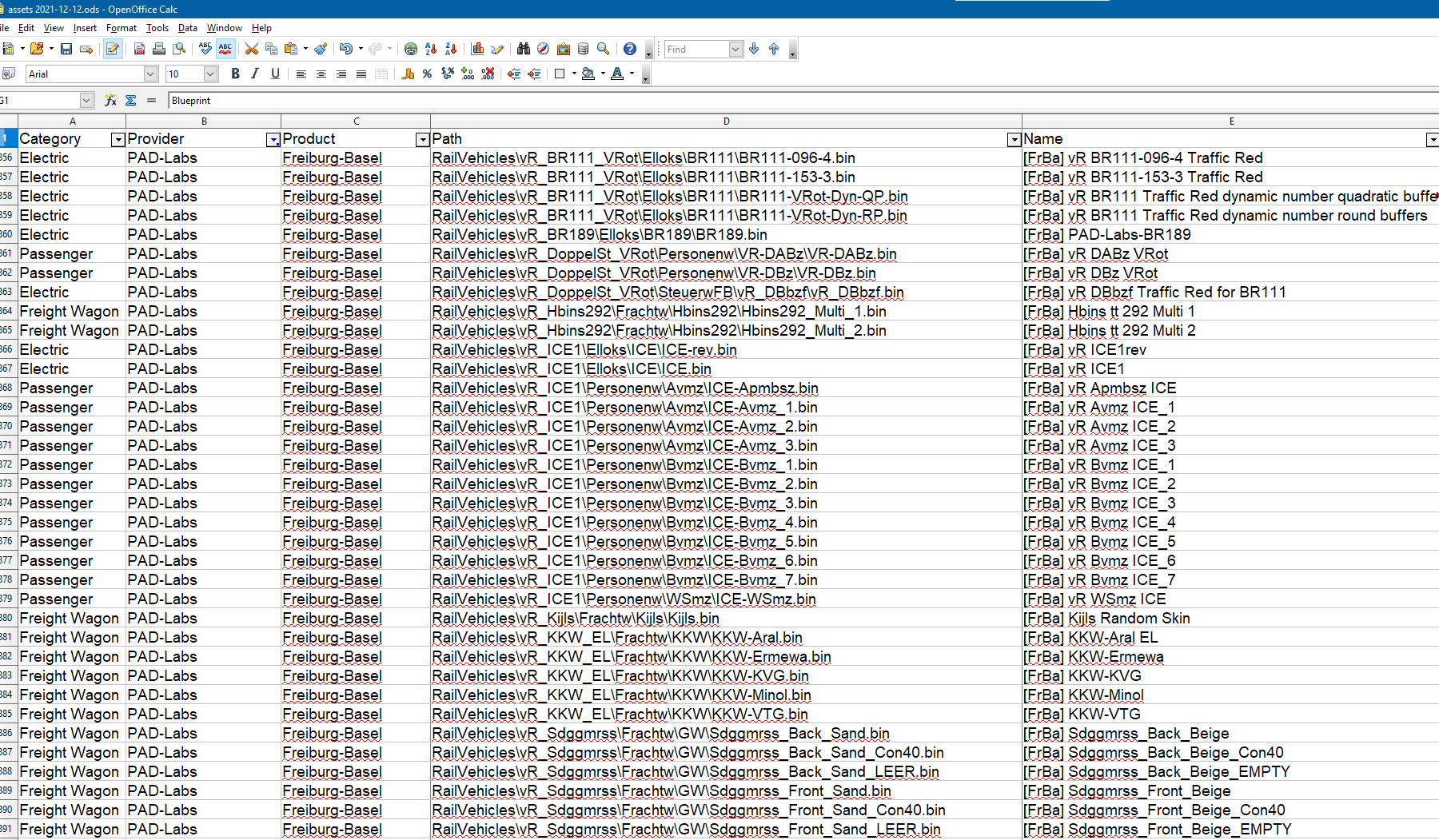
Task: Open OpenOffice Help
Action: tap(630, 50)
